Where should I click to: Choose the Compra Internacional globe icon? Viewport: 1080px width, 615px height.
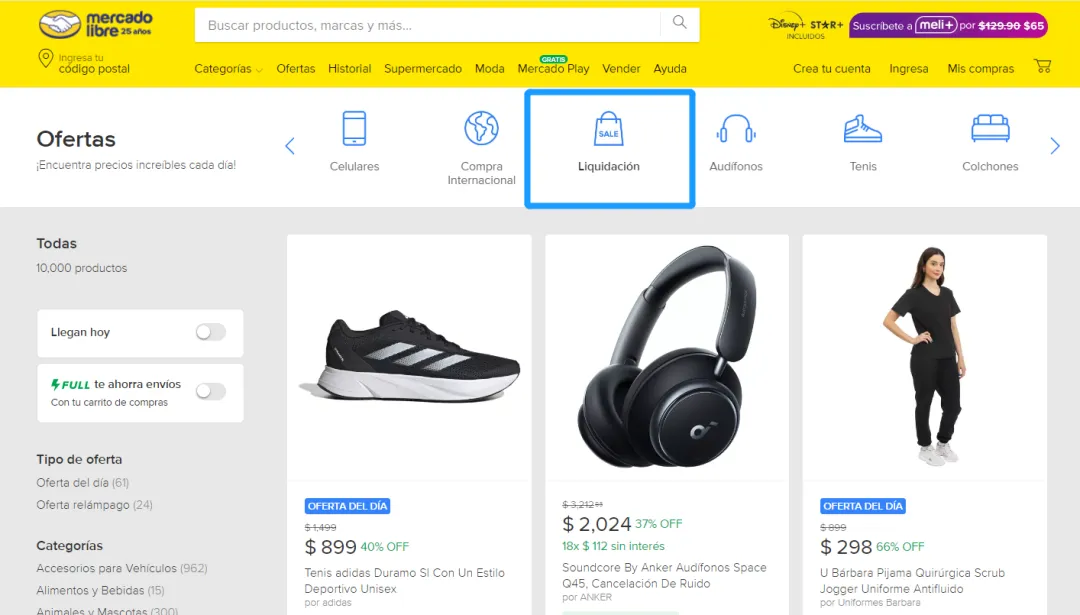[x=481, y=128]
